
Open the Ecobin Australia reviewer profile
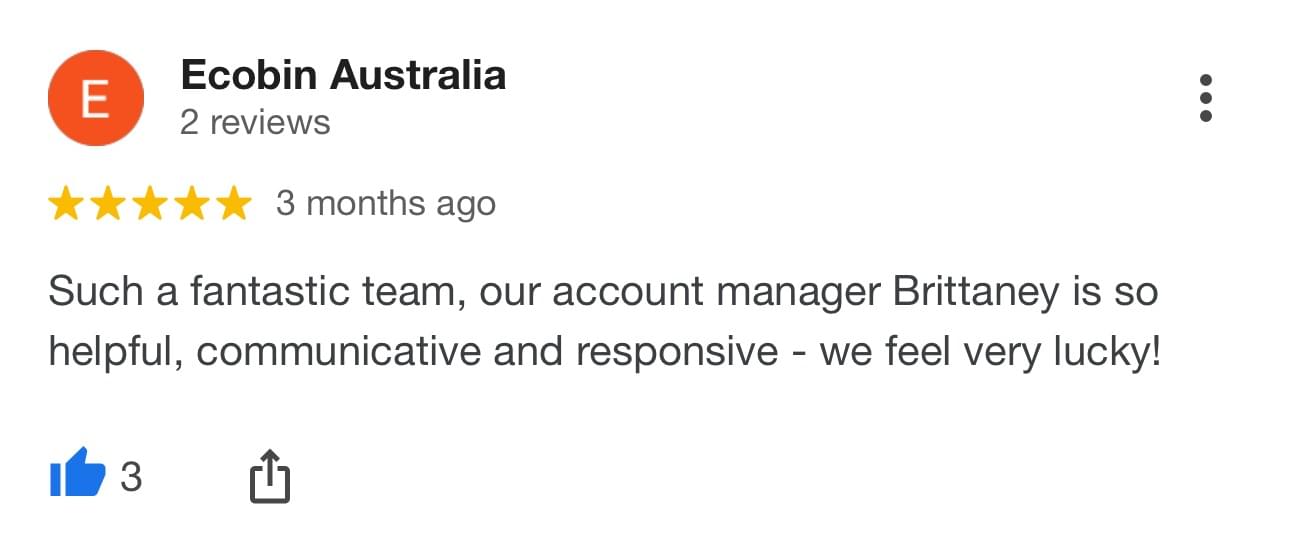point(343,76)
